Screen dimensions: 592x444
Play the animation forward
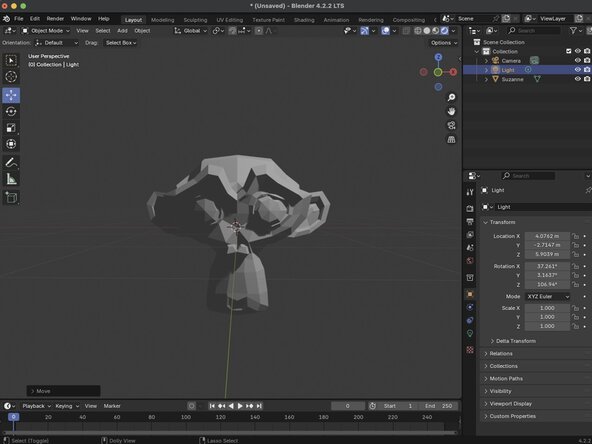tap(240, 406)
